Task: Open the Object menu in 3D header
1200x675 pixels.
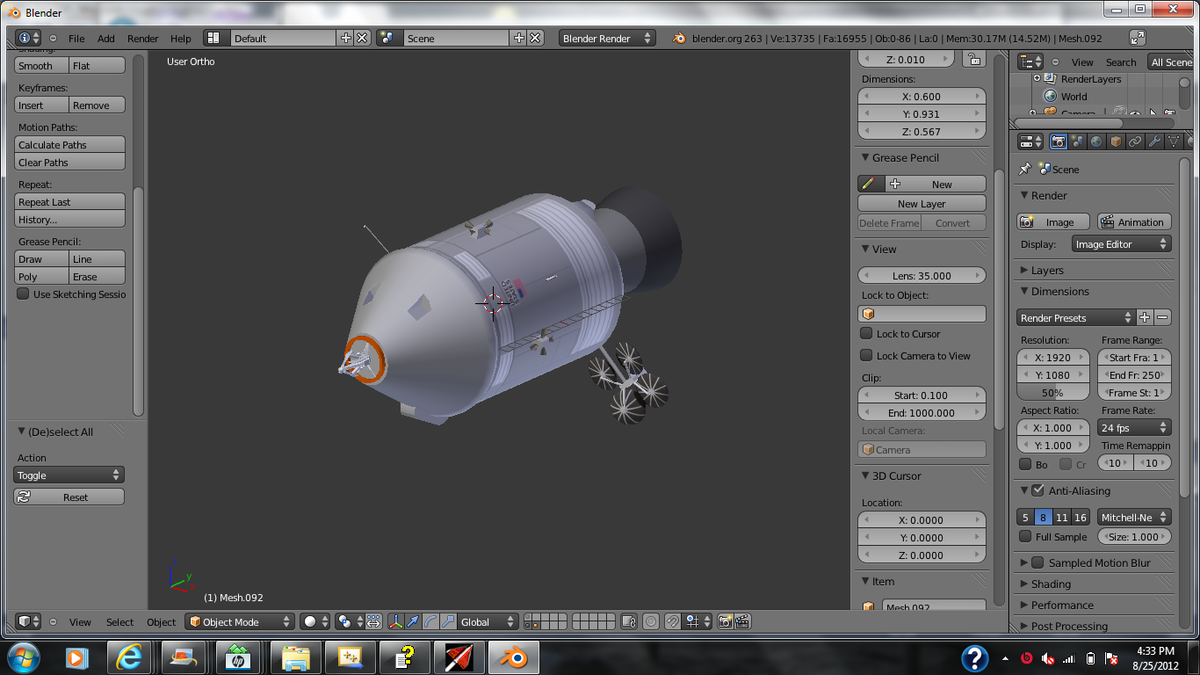Action: [x=161, y=621]
